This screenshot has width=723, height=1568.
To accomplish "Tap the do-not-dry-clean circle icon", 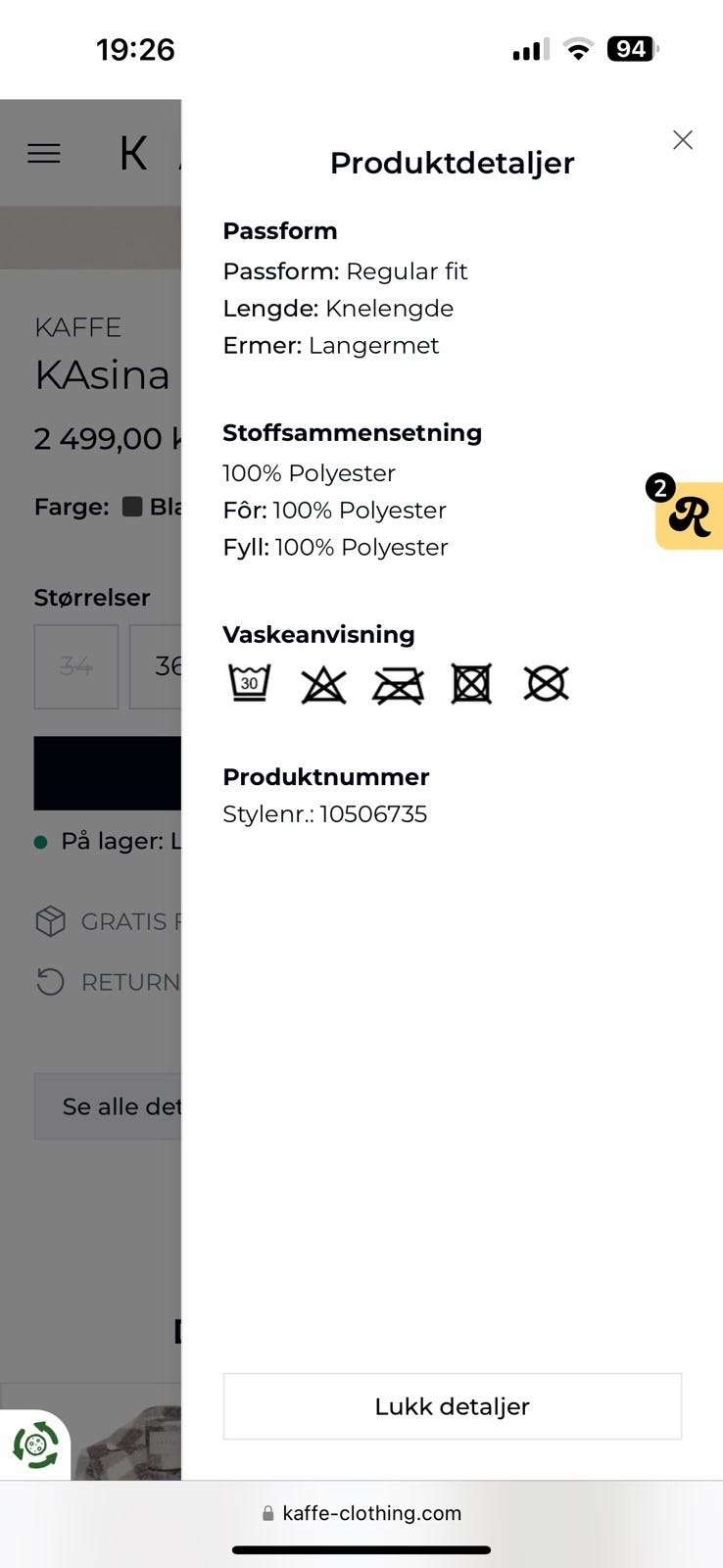I will pyautogui.click(x=546, y=684).
